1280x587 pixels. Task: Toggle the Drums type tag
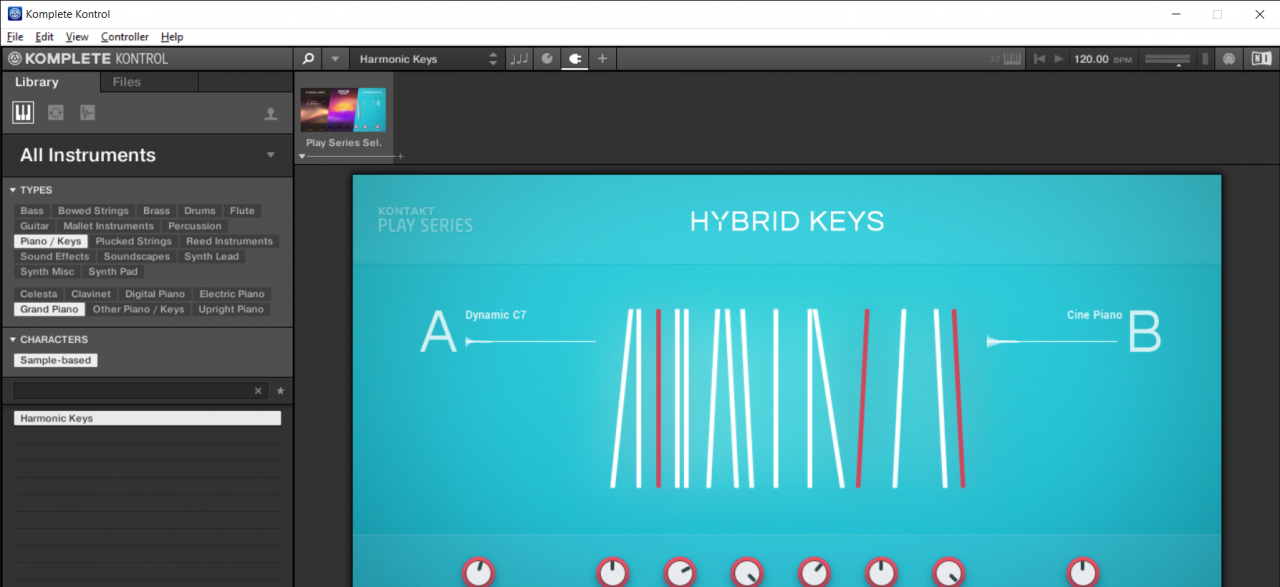pos(200,211)
